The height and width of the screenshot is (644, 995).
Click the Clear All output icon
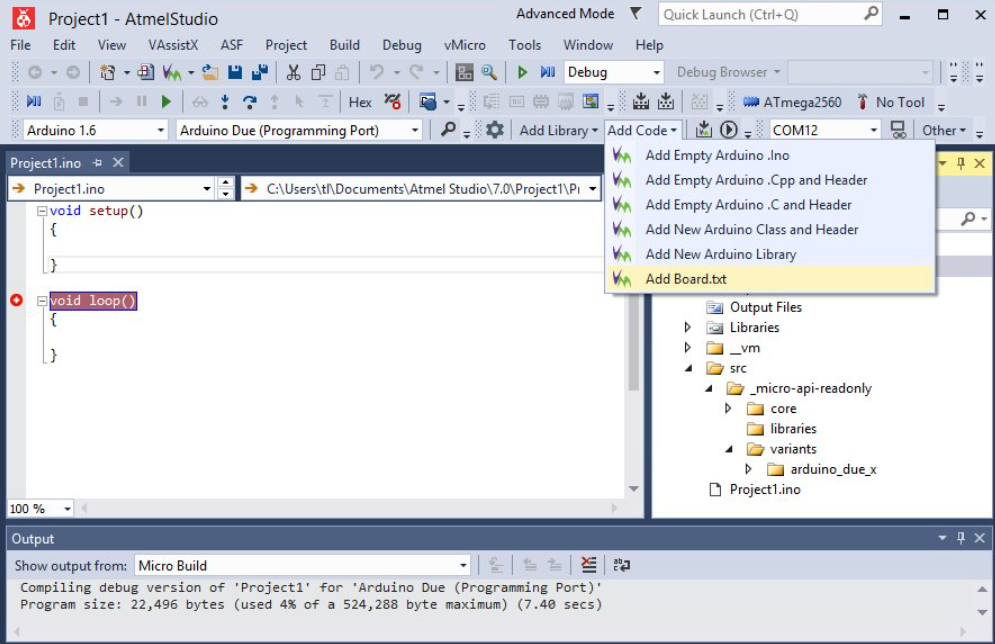tap(589, 565)
